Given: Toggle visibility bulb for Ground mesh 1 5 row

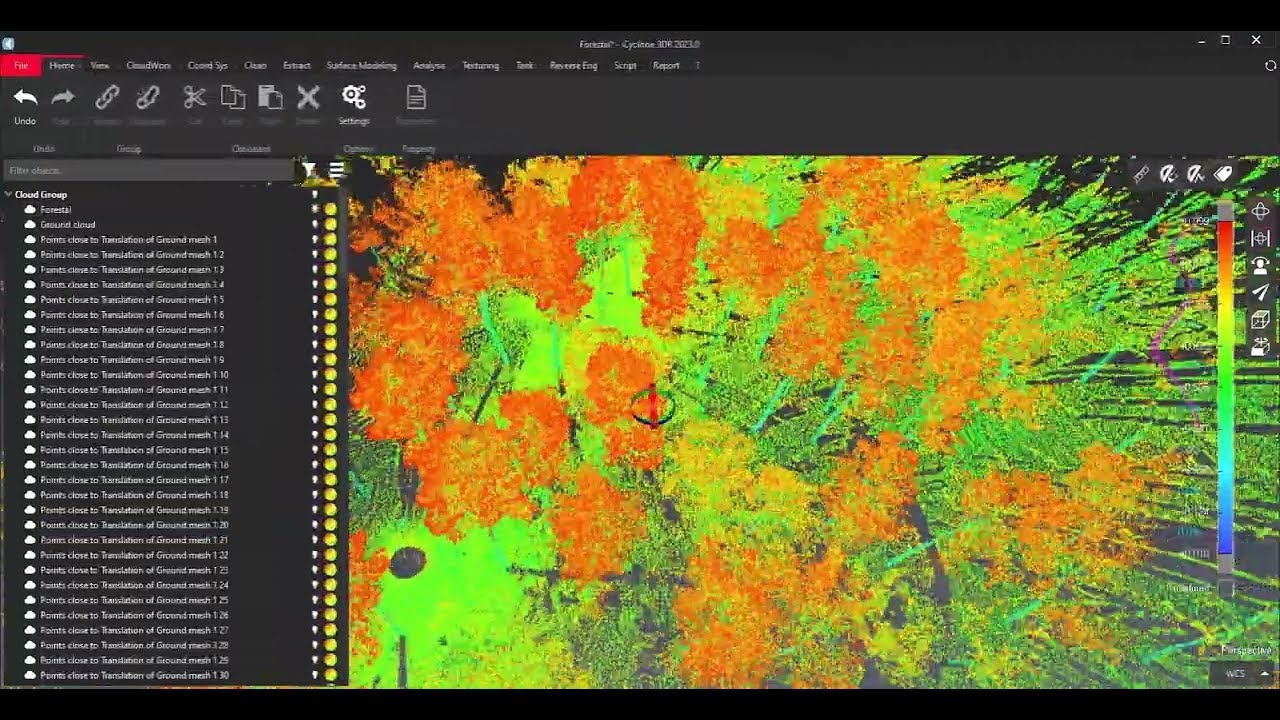Looking at the screenshot, I should click(315, 300).
